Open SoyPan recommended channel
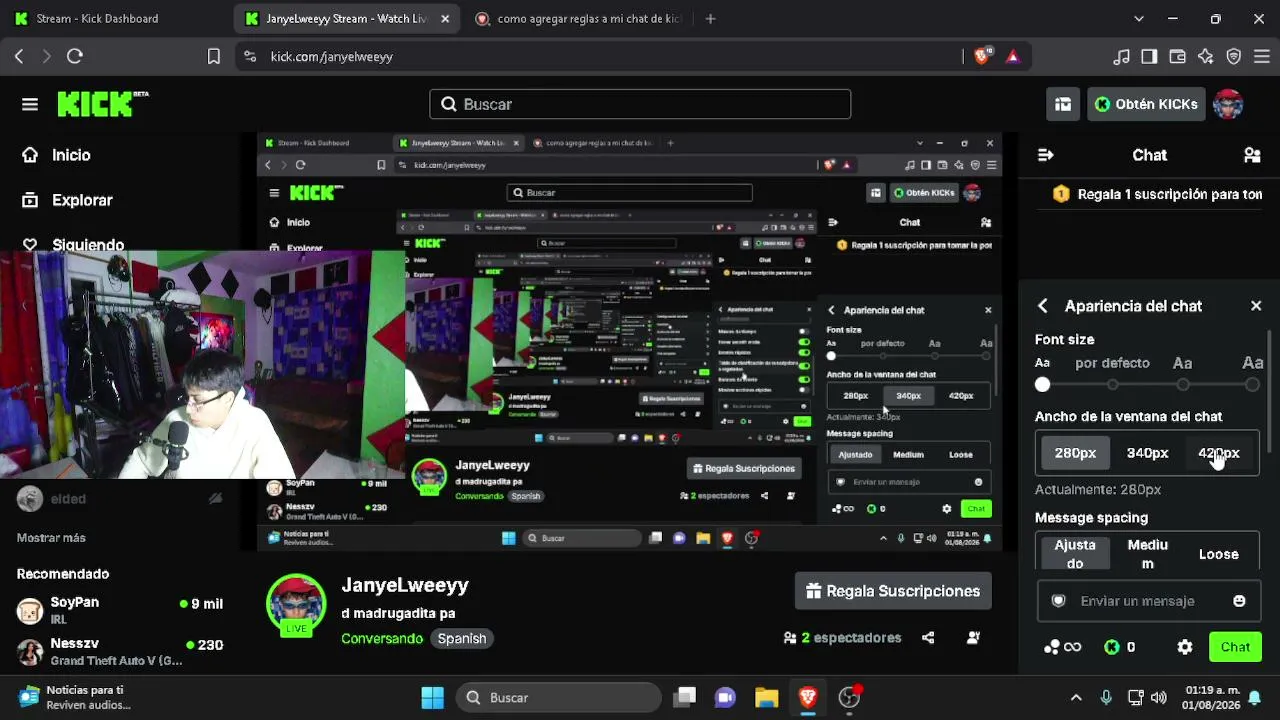Image resolution: width=1280 pixels, height=720 pixels. point(120,610)
